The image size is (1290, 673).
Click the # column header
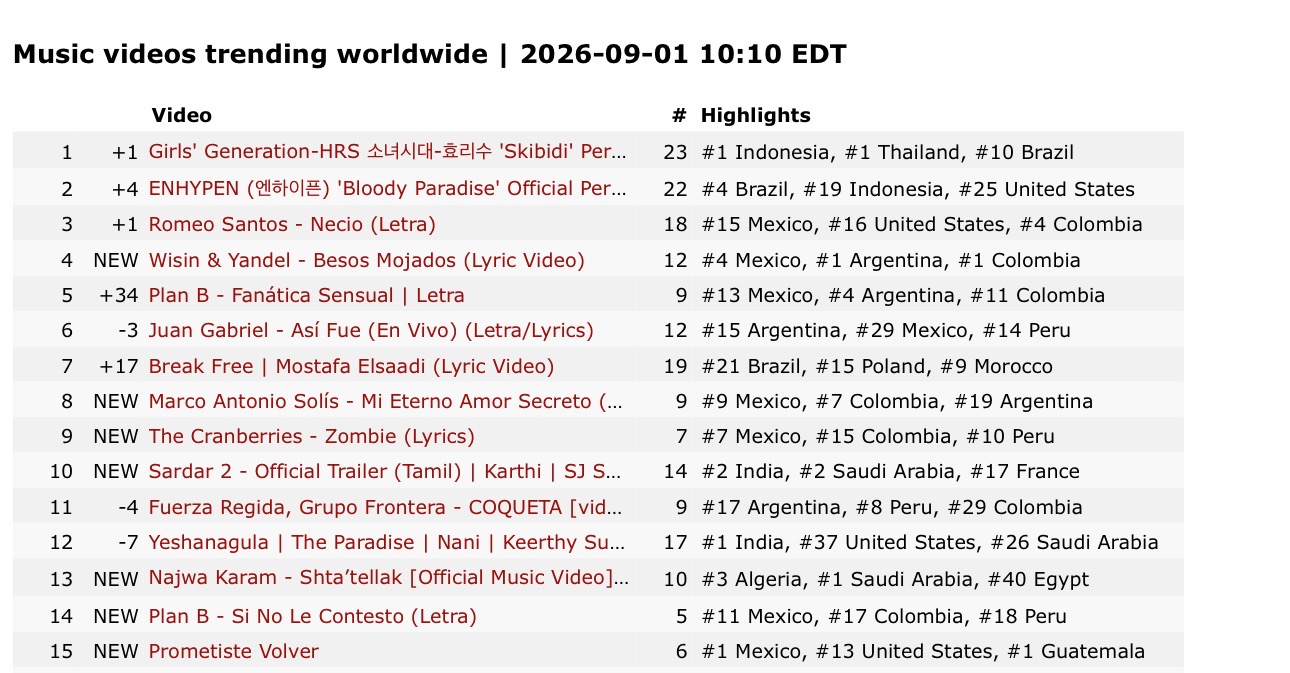pos(679,115)
